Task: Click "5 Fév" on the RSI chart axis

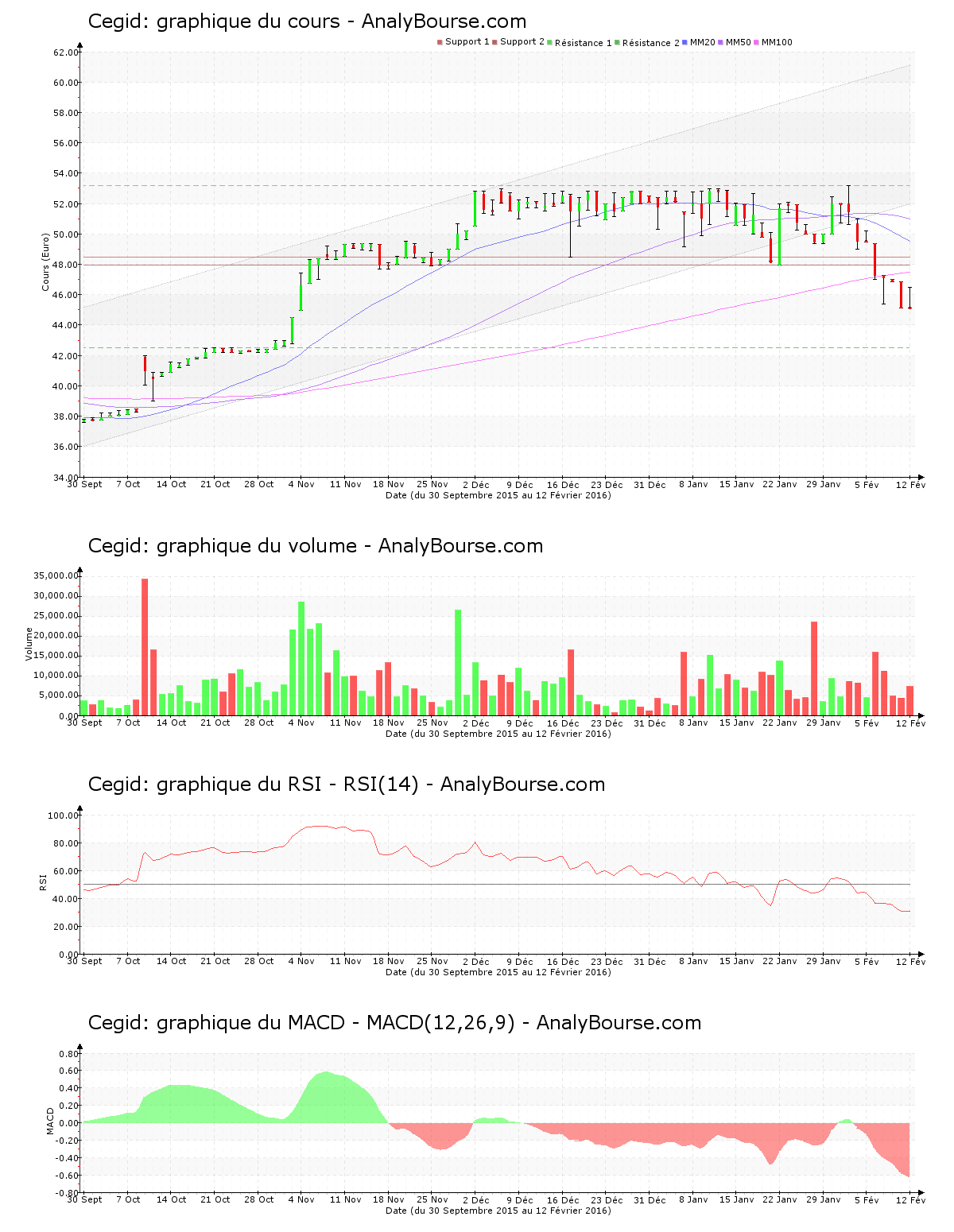Action: [x=867, y=961]
